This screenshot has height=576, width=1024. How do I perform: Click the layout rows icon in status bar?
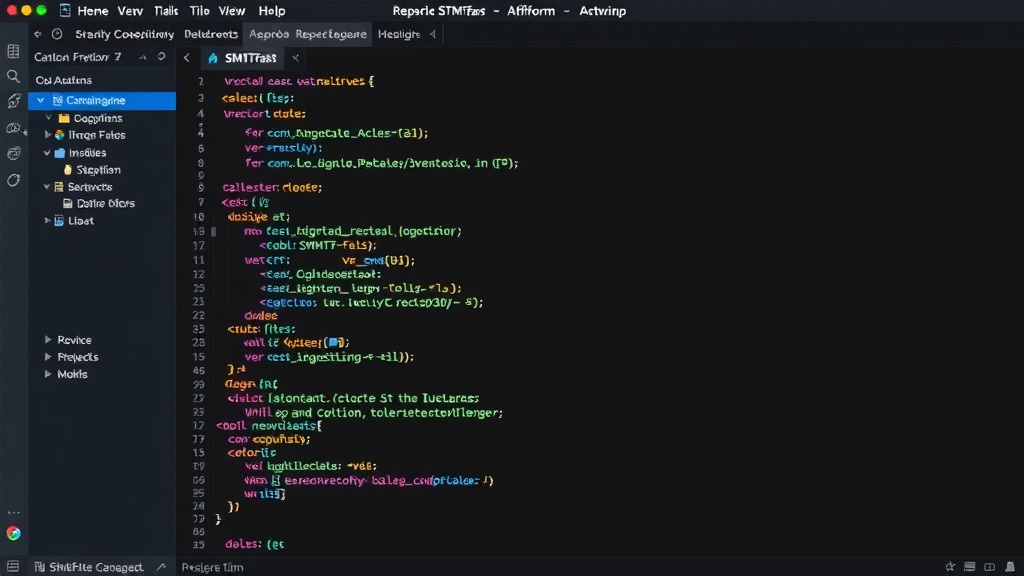(970, 566)
